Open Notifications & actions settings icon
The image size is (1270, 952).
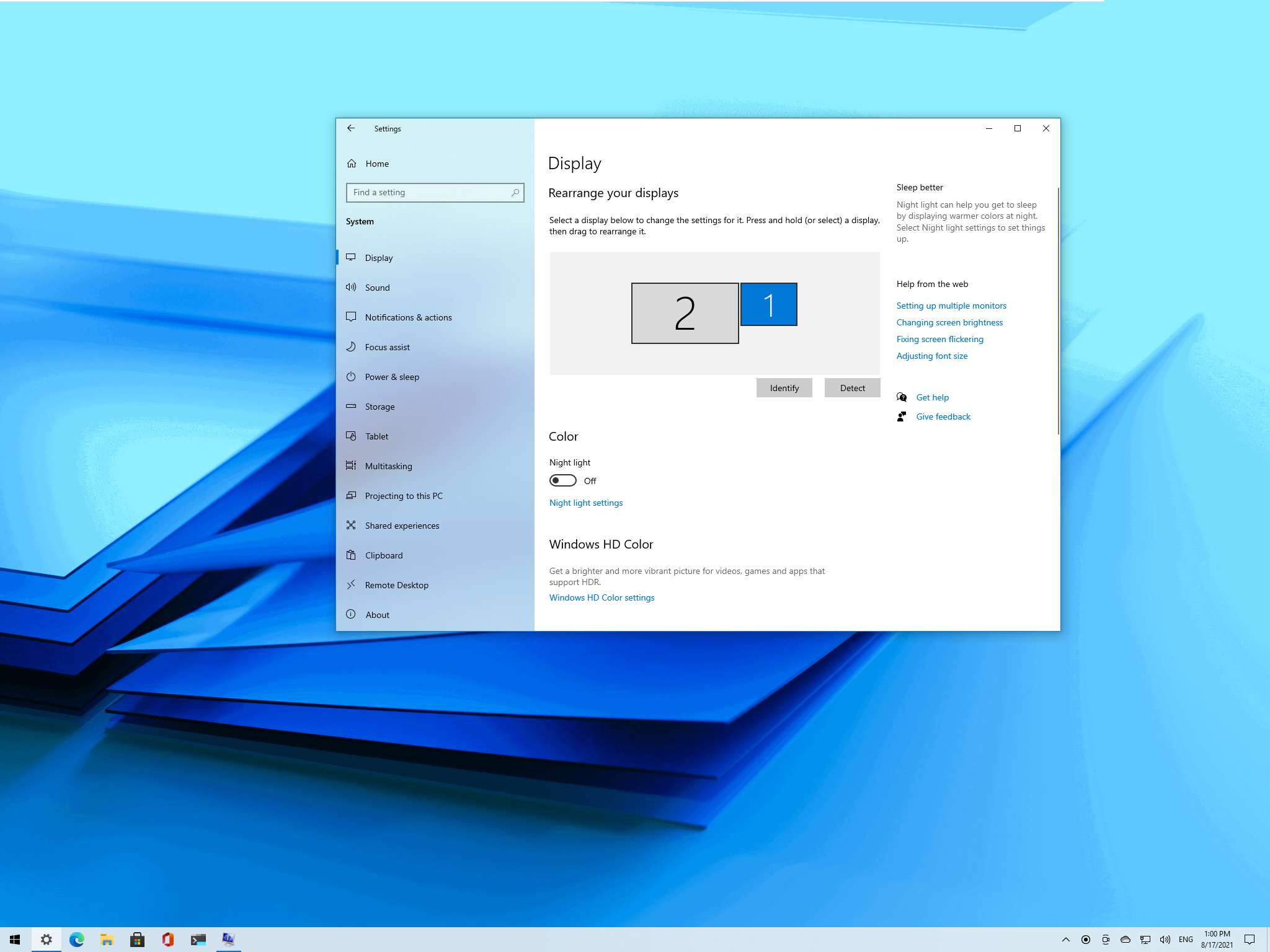pyautogui.click(x=353, y=317)
